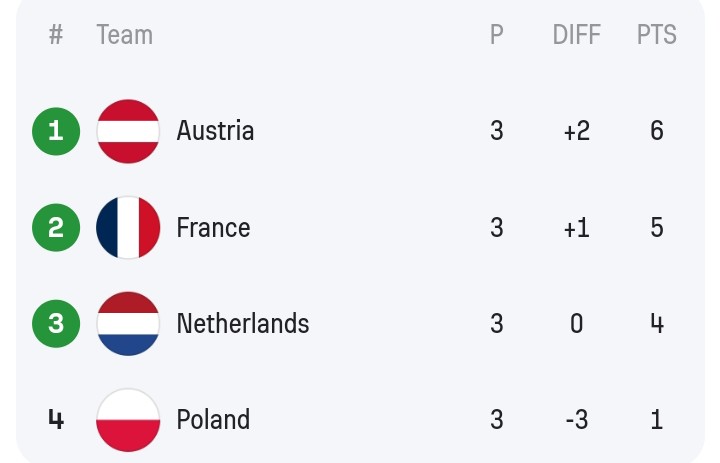
Task: Select the green rank 3 badge
Action: point(56,324)
